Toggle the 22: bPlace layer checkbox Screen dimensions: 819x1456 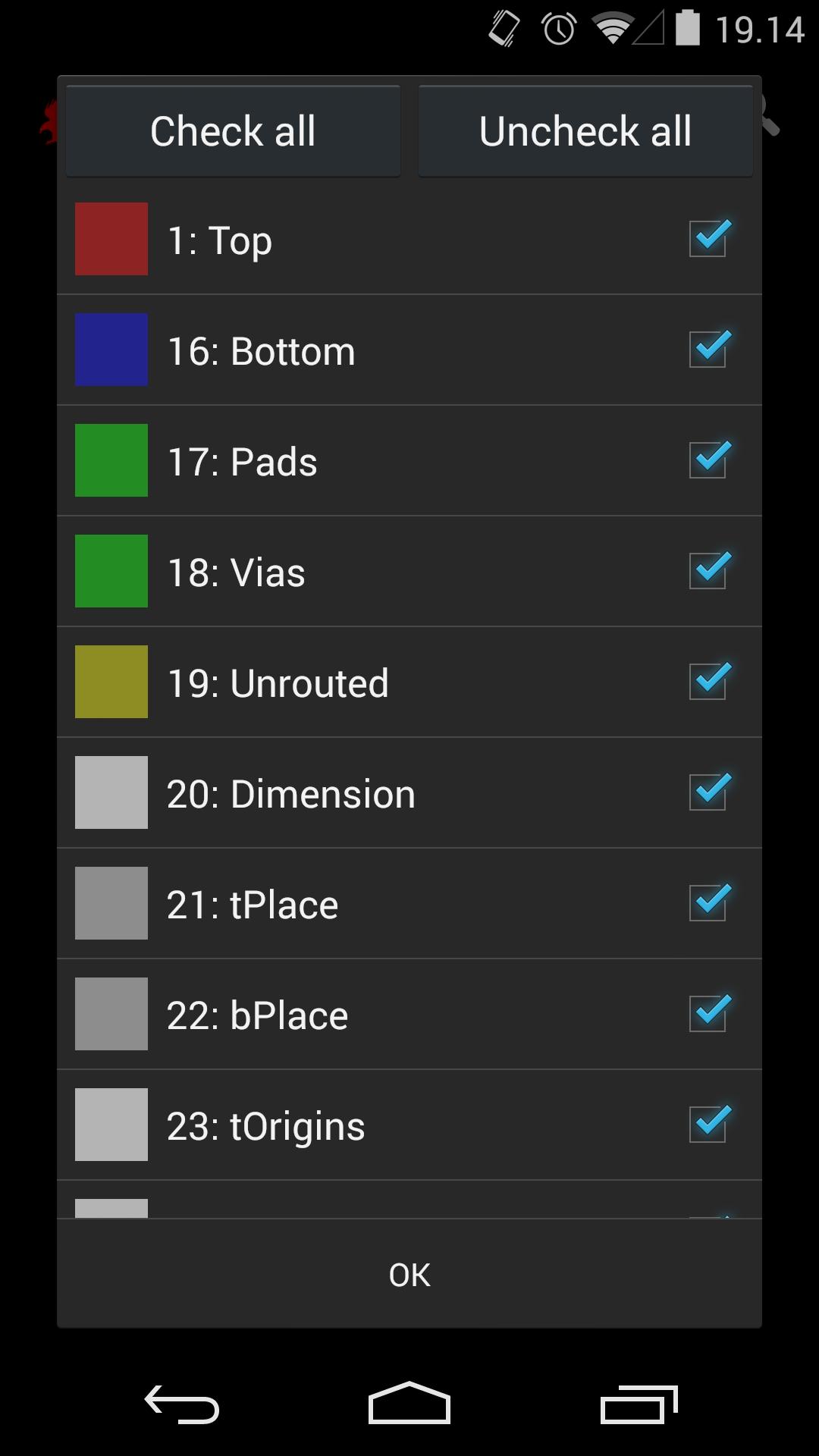point(708,1014)
